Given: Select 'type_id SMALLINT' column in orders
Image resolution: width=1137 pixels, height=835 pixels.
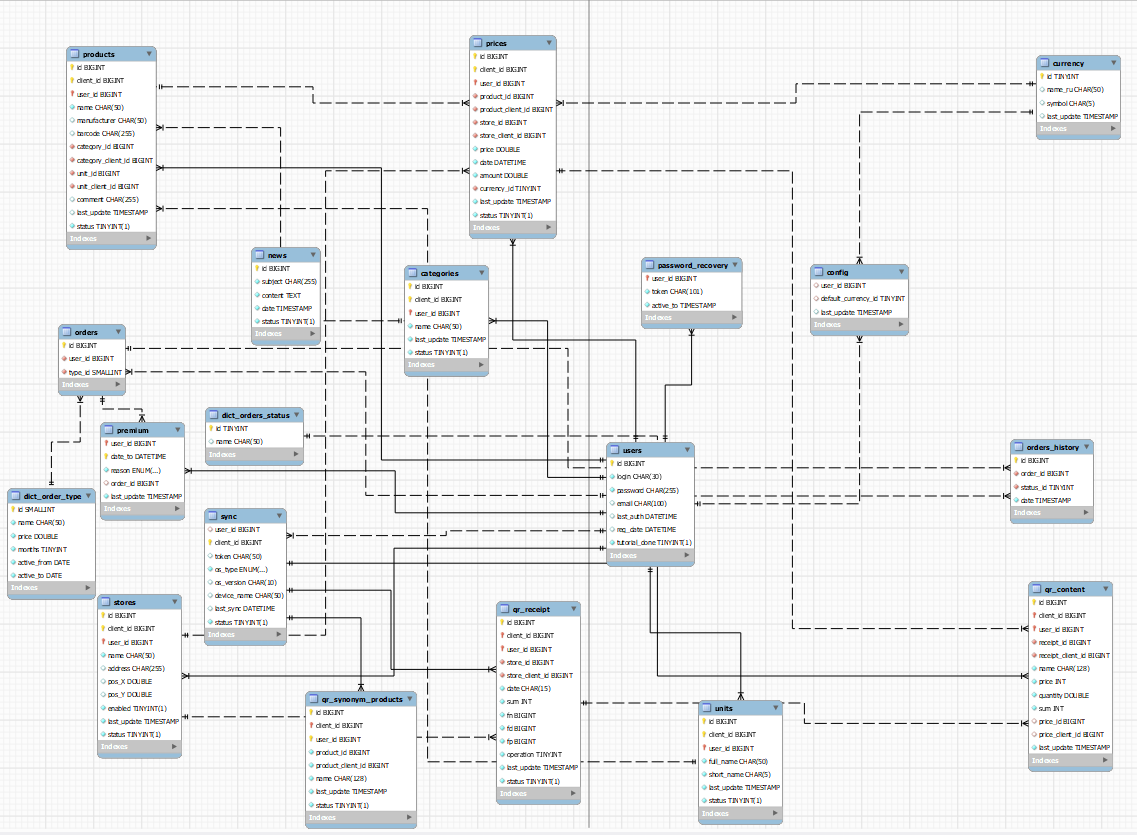Looking at the screenshot, I should (x=94, y=372).
